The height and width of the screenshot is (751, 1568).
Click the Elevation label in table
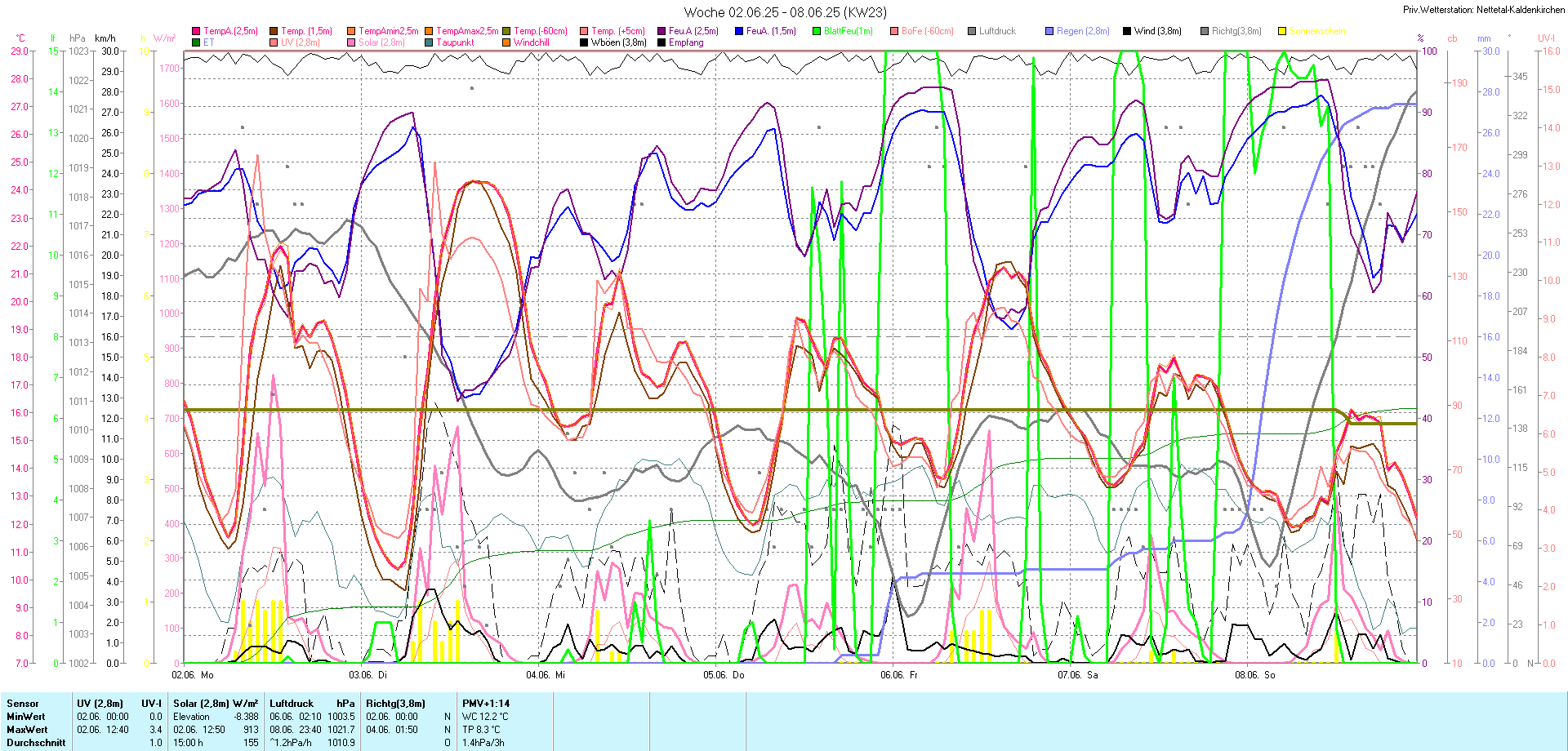coord(191,717)
